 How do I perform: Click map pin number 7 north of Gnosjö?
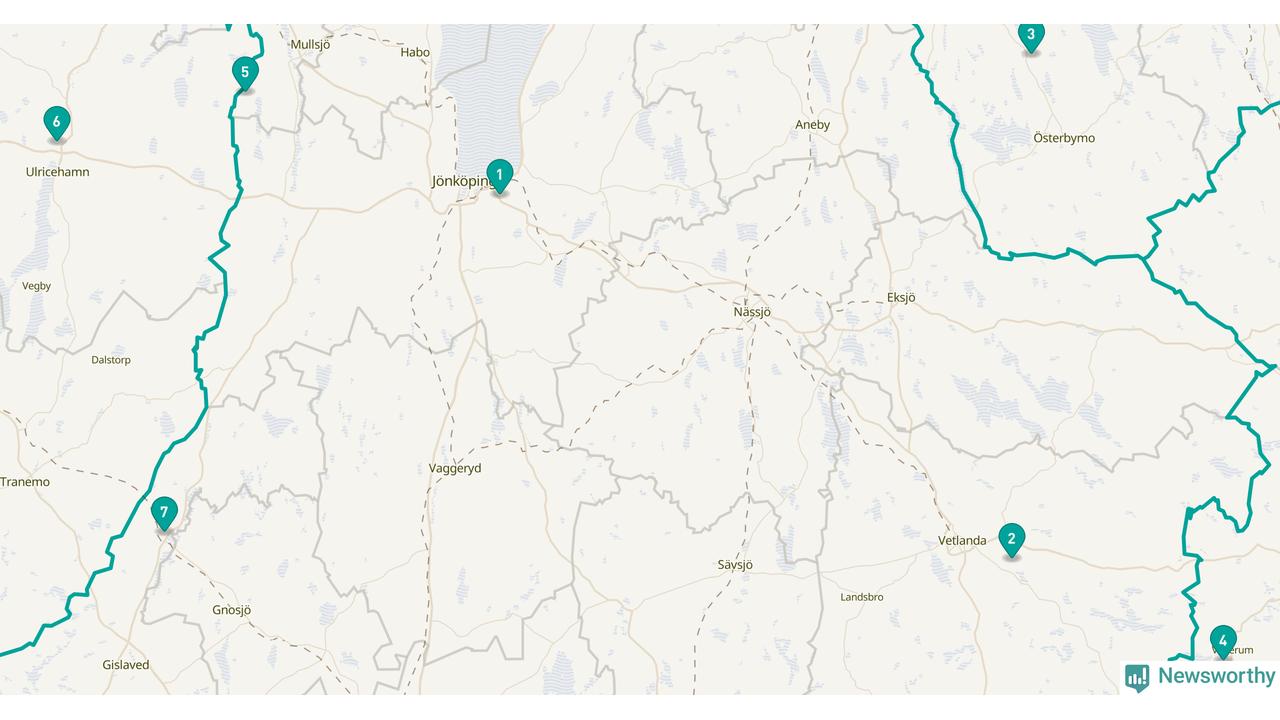point(164,514)
